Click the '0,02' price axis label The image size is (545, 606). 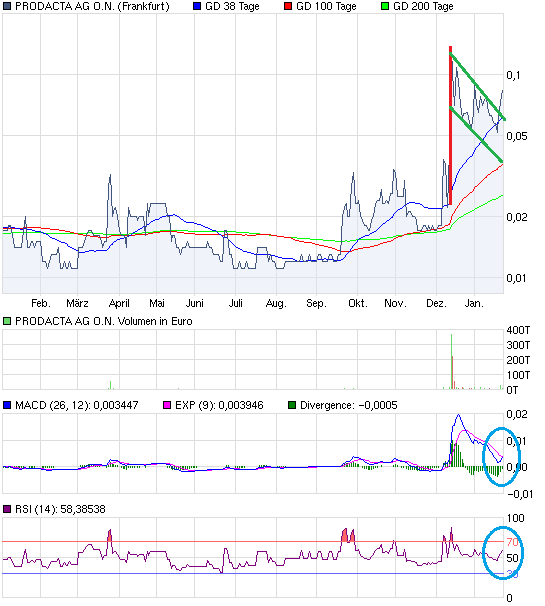pos(517,217)
